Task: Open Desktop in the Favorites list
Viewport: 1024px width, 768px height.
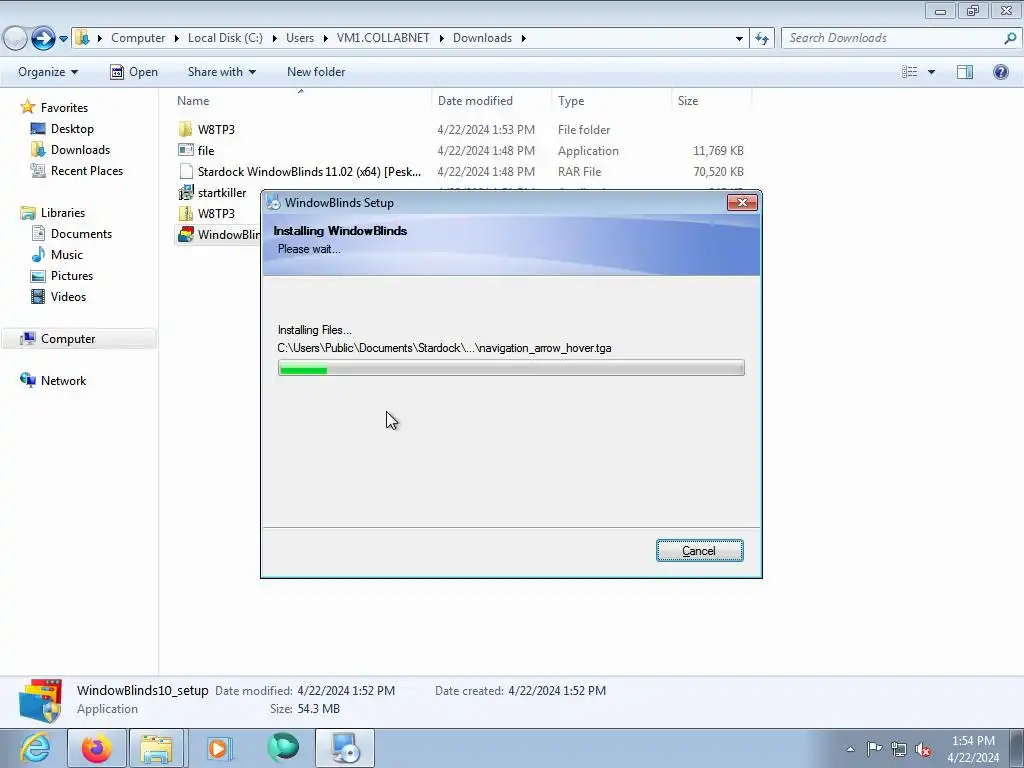Action: (72, 129)
